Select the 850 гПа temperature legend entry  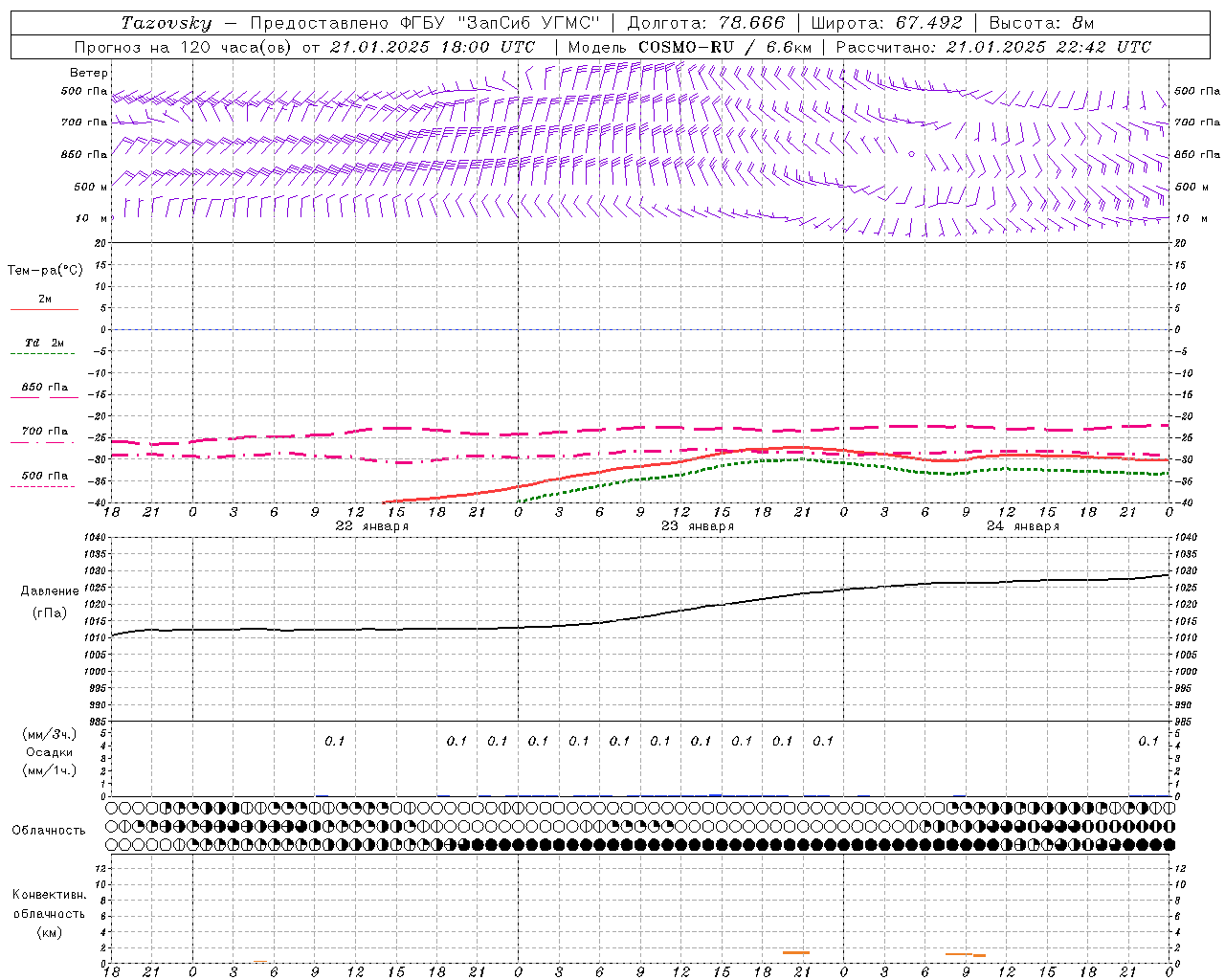point(44,388)
